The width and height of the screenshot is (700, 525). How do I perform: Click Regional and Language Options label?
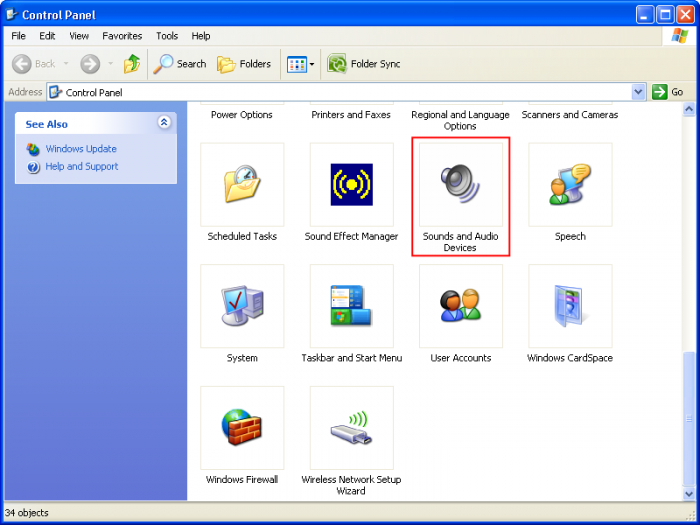(x=460, y=120)
